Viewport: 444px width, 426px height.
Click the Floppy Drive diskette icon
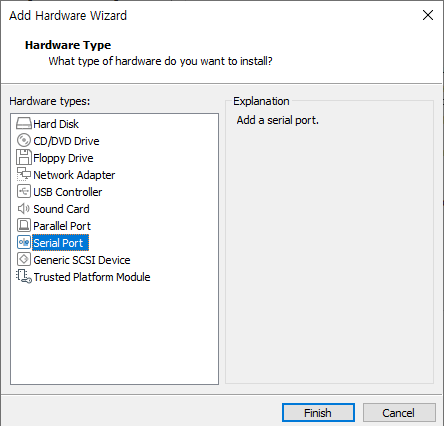(24, 157)
